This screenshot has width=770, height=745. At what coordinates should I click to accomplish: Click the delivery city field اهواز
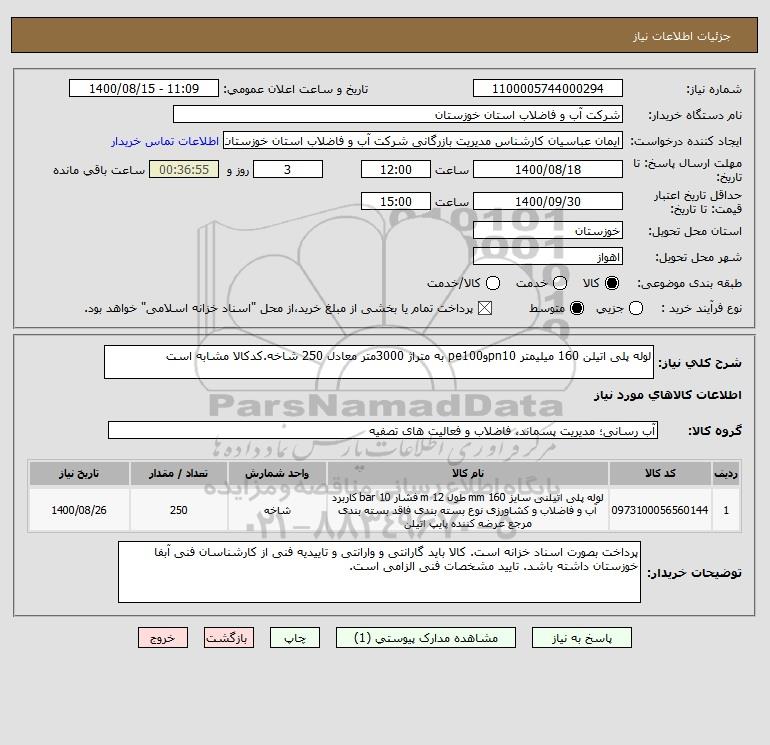tap(548, 257)
